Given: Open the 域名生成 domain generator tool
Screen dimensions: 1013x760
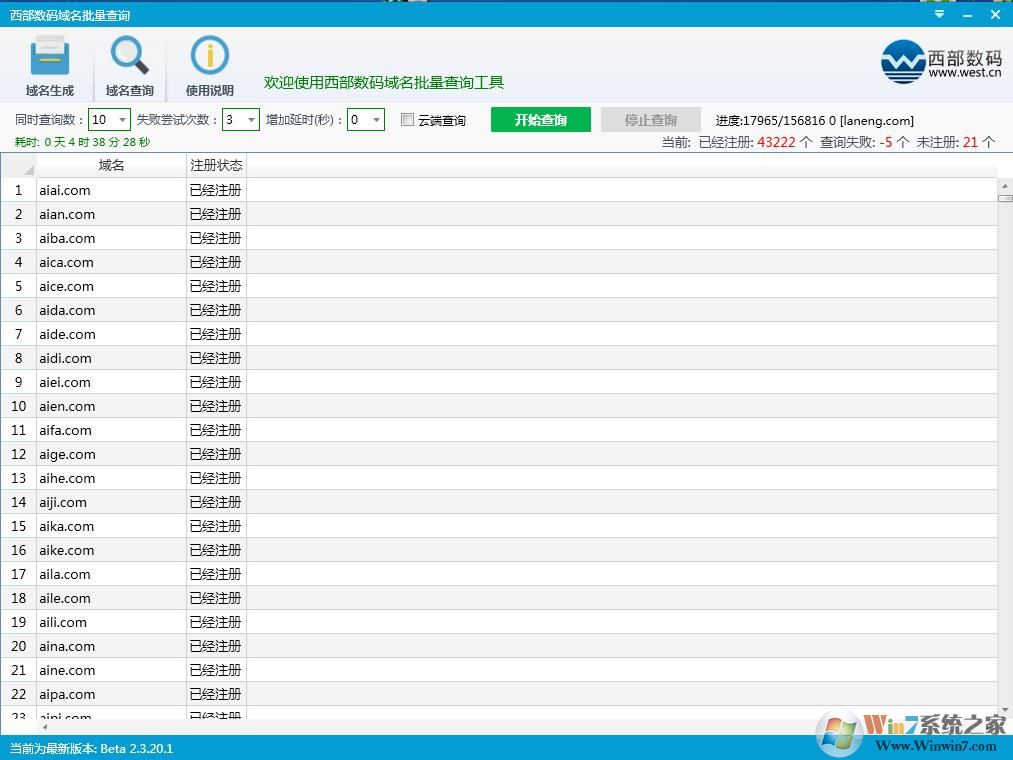Looking at the screenshot, I should 49,66.
